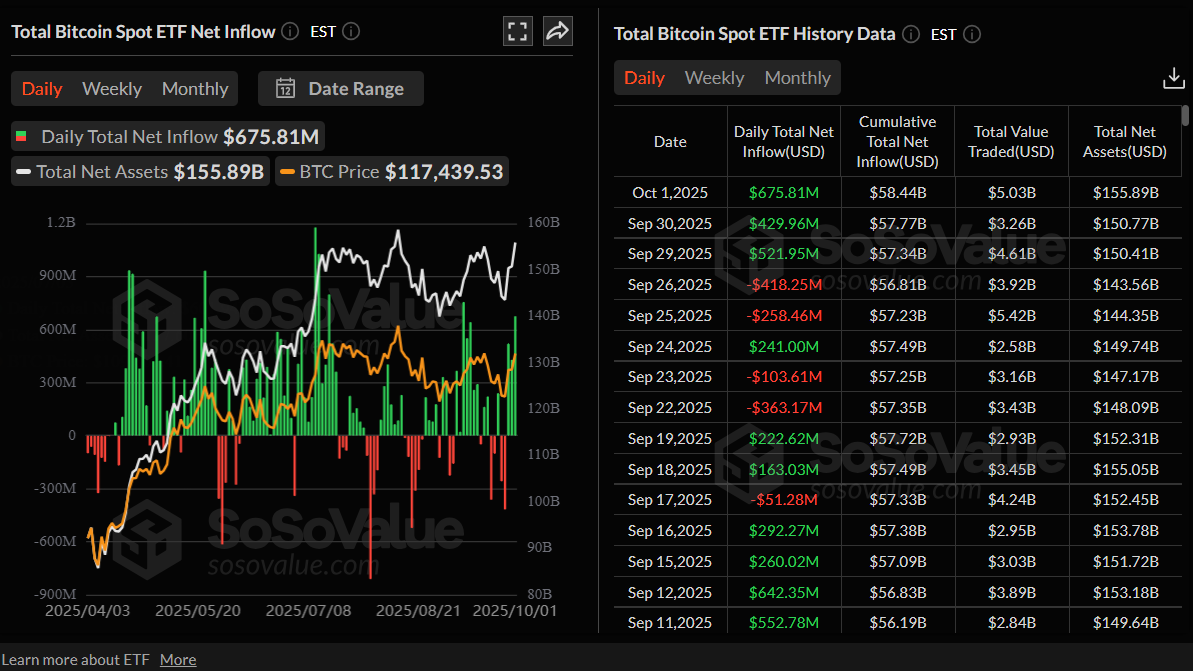Toggle BTC Price line visibility
This screenshot has height=671, width=1193.
pyautogui.click(x=391, y=172)
